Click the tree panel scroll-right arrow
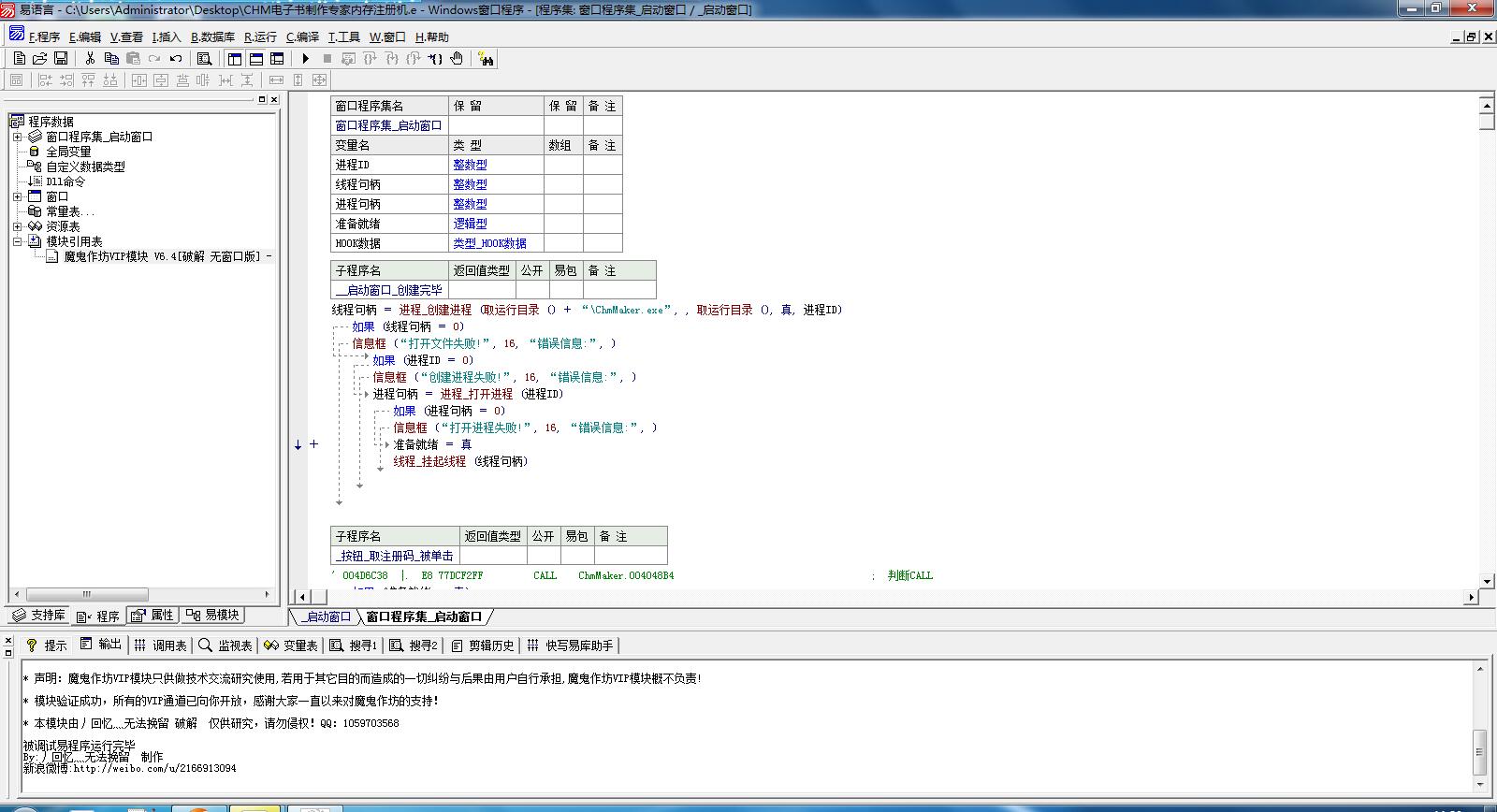1497x812 pixels. (x=267, y=594)
